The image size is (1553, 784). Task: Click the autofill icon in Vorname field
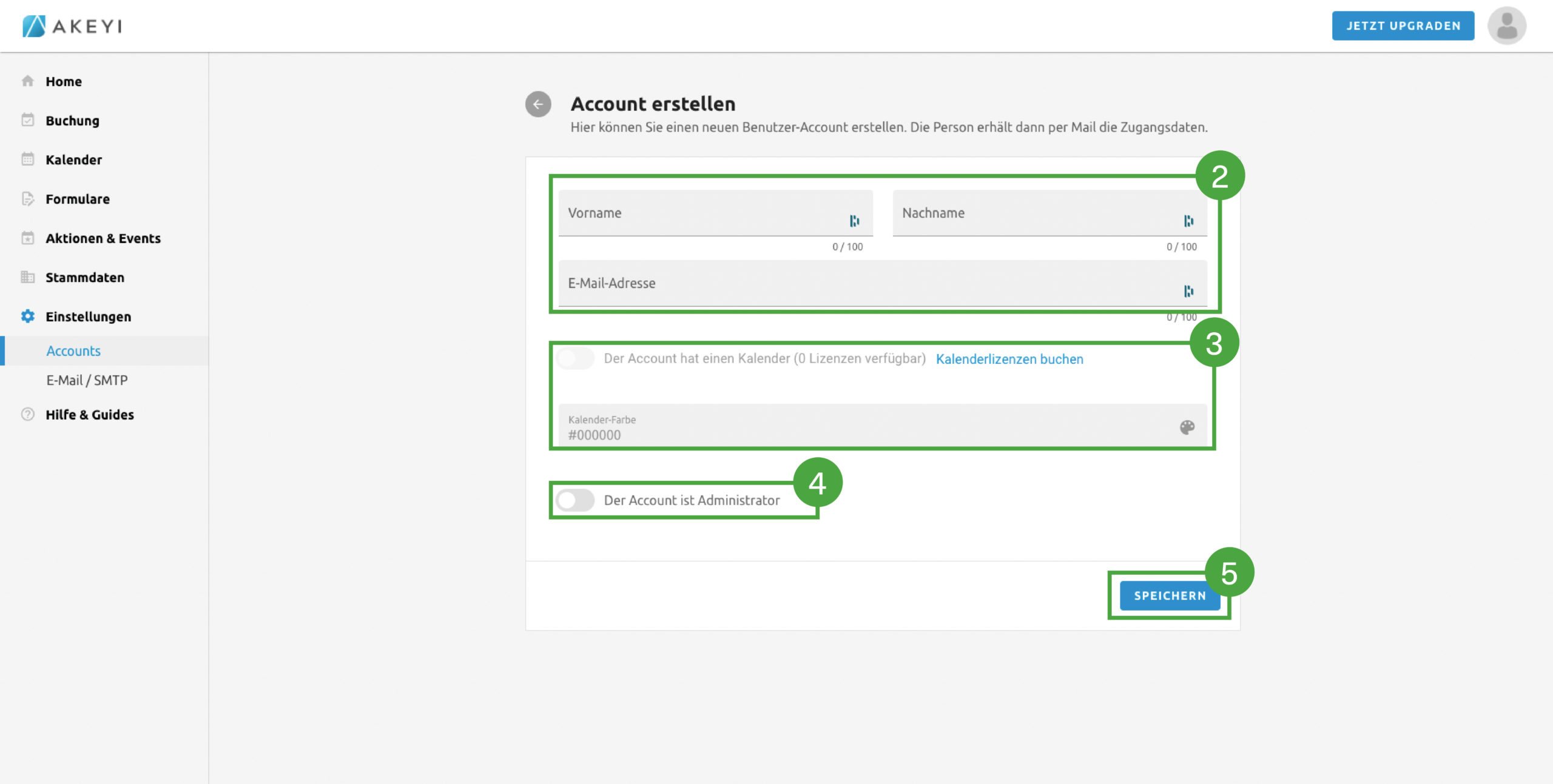pyautogui.click(x=854, y=221)
